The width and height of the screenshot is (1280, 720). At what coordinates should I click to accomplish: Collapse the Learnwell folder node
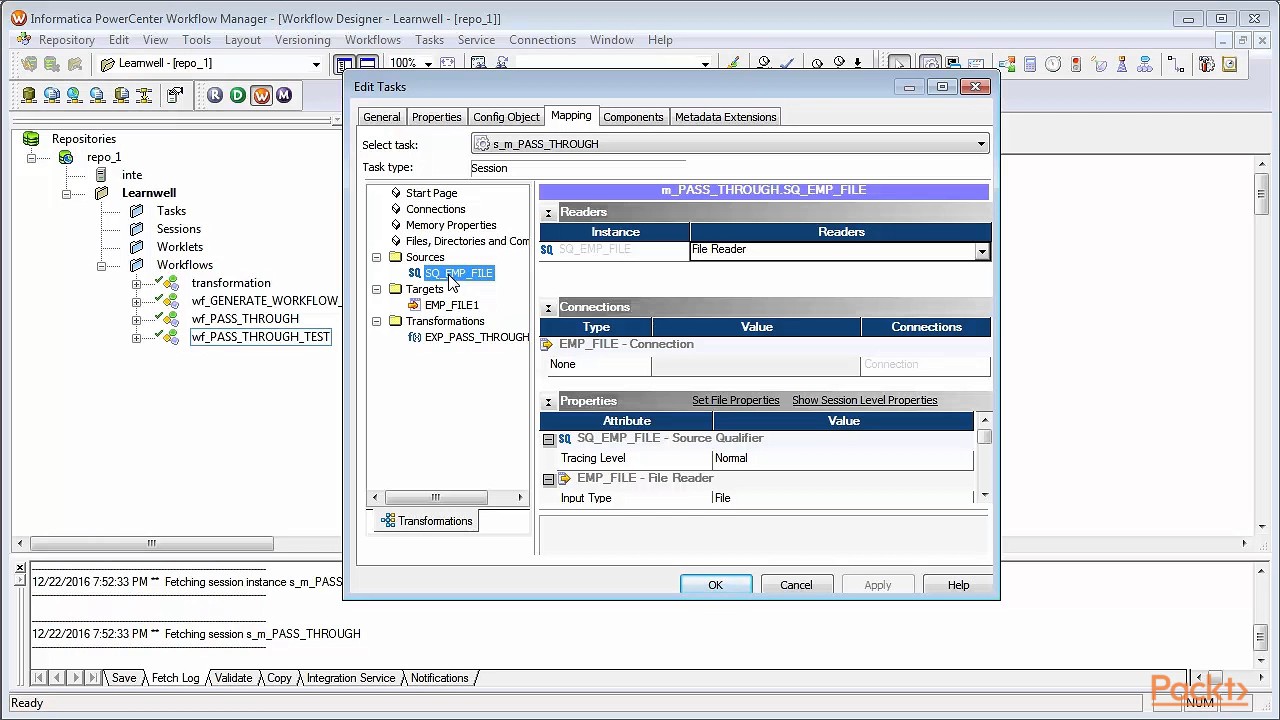click(66, 194)
